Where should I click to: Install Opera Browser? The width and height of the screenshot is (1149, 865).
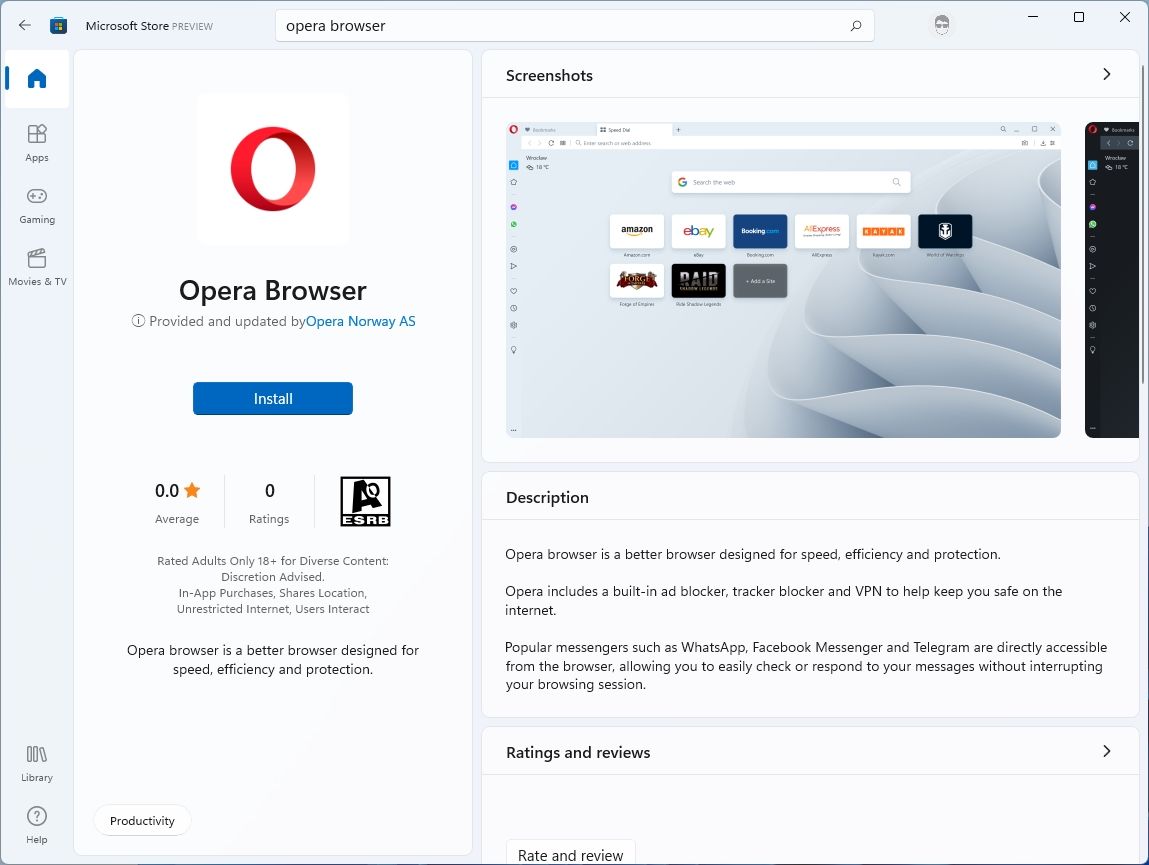(273, 399)
